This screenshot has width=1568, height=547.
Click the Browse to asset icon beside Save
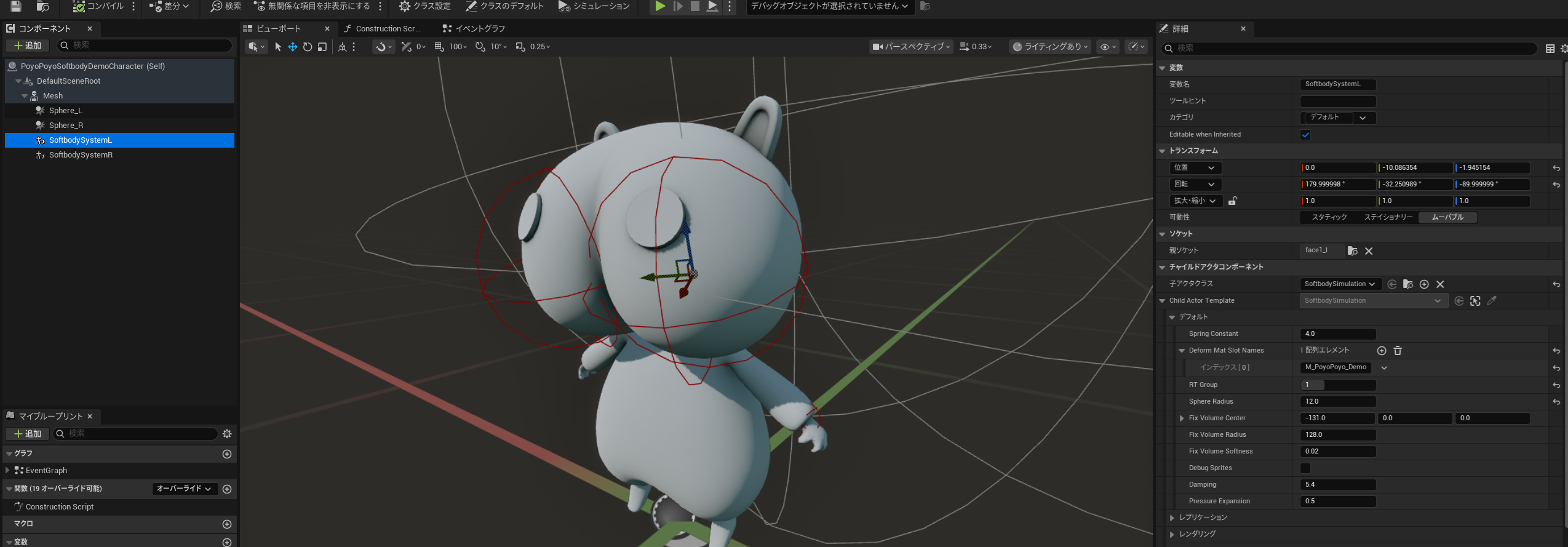tap(42, 6)
